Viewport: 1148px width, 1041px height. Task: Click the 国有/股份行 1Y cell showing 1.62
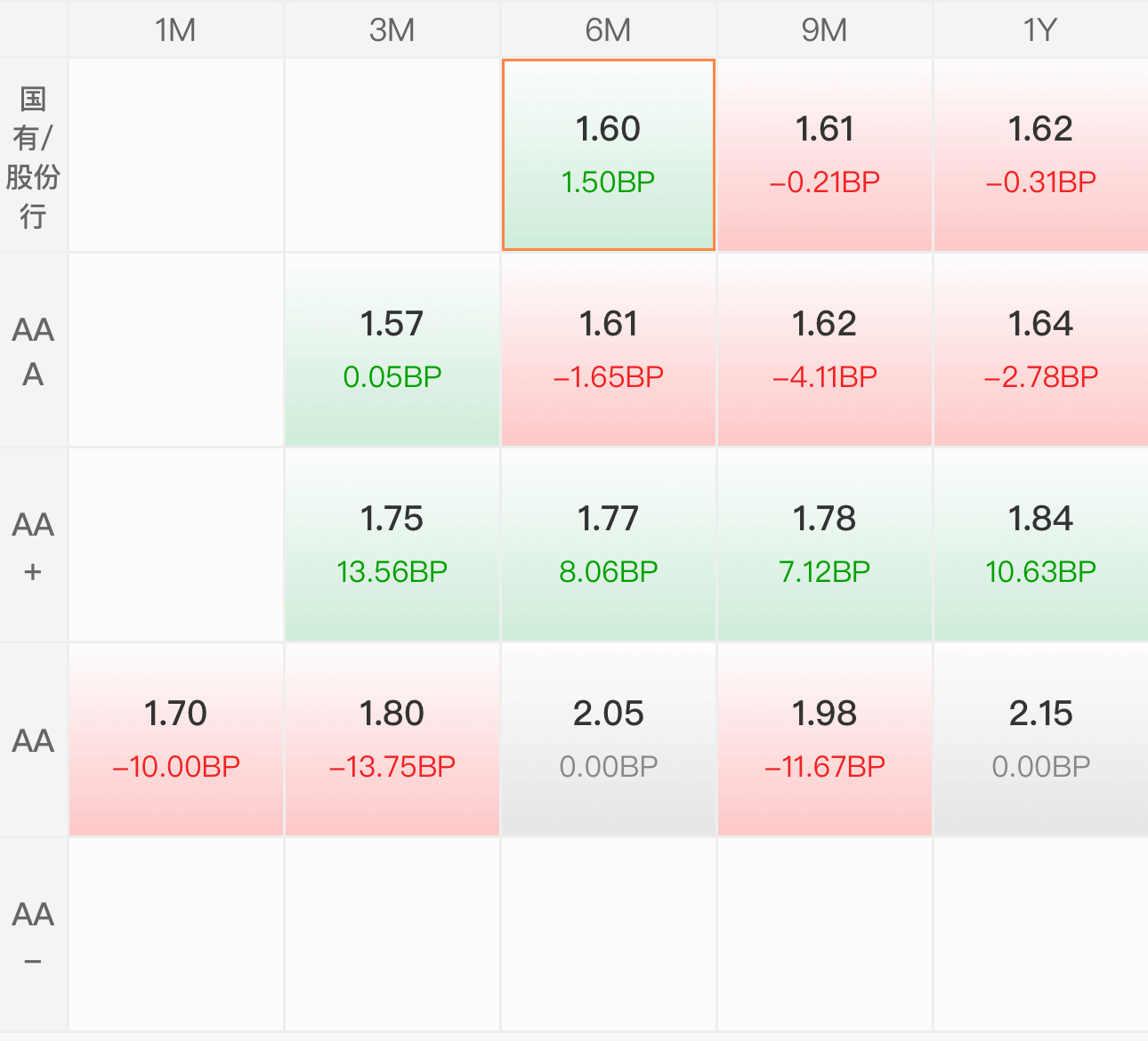(x=1041, y=156)
